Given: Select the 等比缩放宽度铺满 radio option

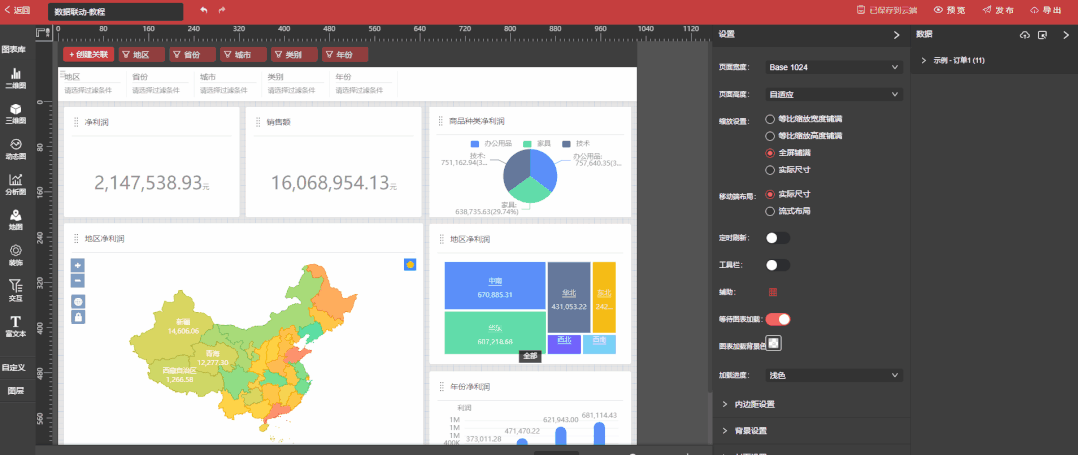Looking at the screenshot, I should [770, 119].
